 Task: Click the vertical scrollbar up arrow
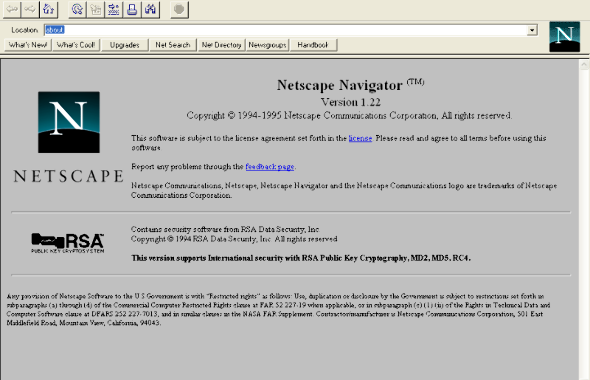point(584,65)
